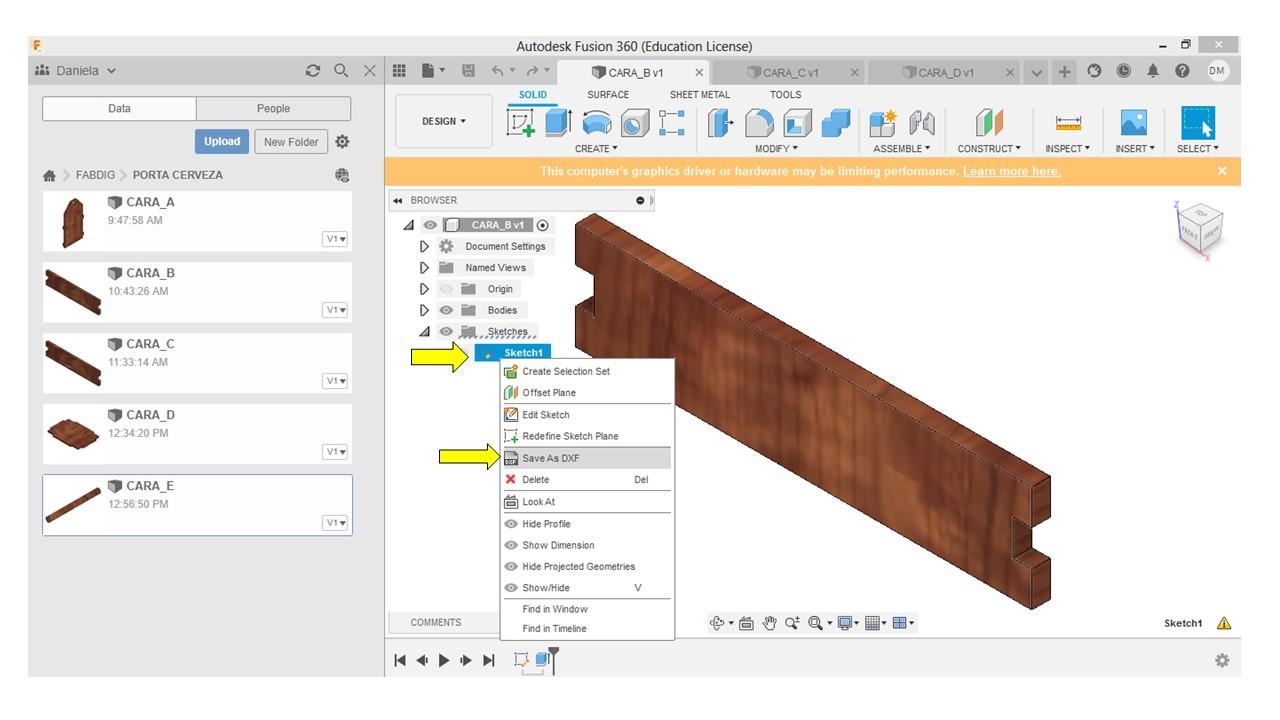Open the Show Data Panel grid icon
1280x720 pixels.
[x=399, y=71]
